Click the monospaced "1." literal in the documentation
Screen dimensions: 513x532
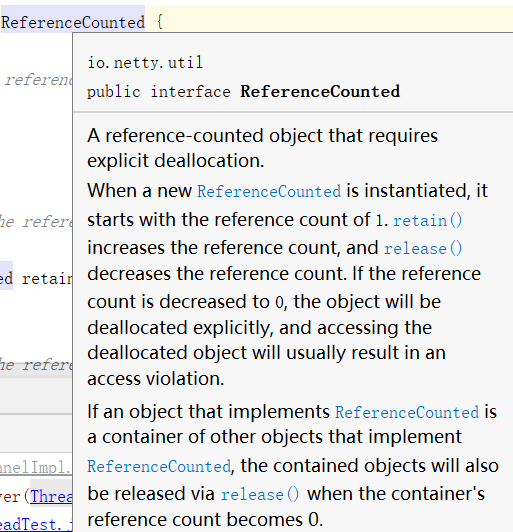[x=382, y=221]
